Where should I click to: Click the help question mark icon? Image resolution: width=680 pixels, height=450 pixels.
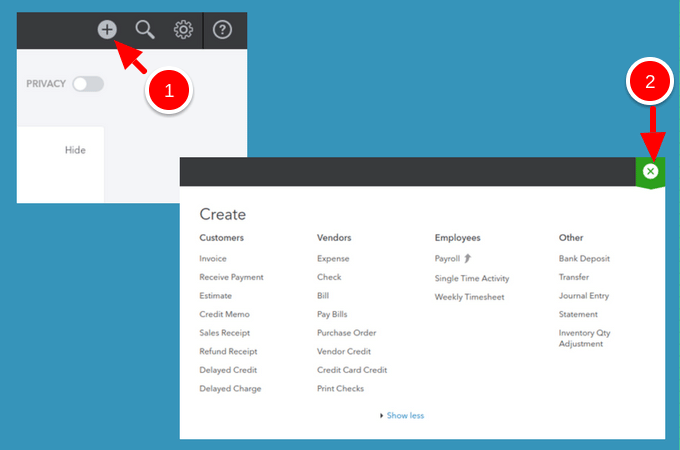coord(223,30)
